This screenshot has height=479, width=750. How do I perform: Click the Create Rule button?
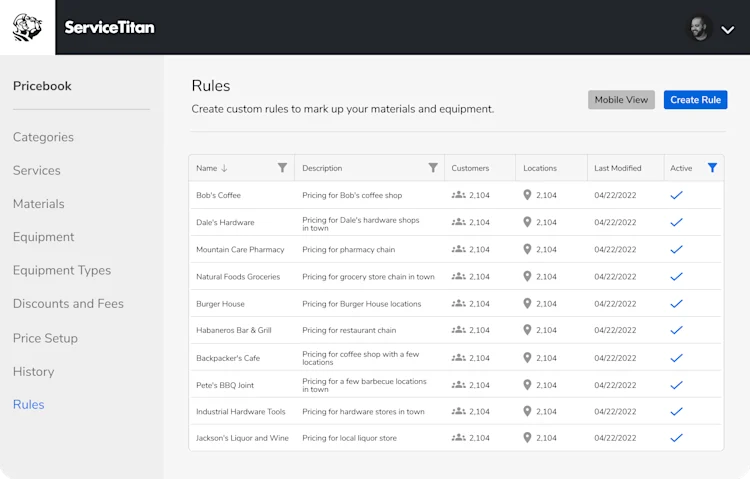695,100
